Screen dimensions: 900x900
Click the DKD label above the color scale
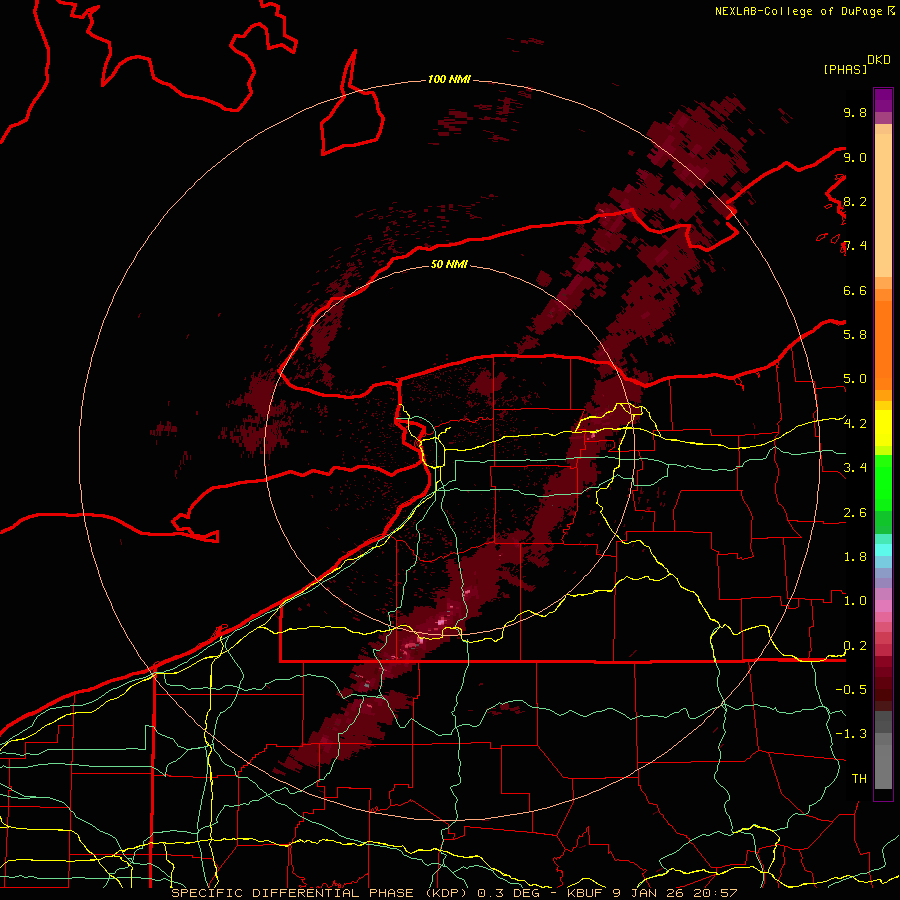click(x=879, y=60)
